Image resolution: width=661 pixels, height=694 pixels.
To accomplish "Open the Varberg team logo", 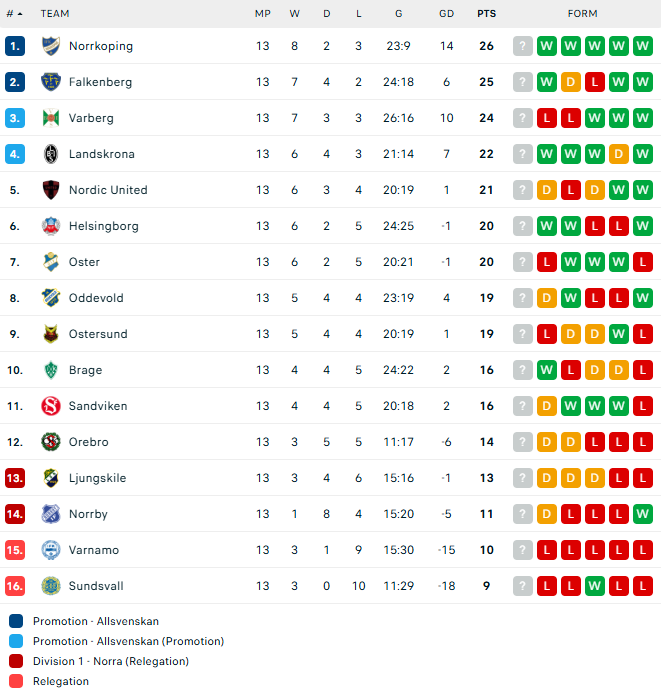I will pos(50,118).
